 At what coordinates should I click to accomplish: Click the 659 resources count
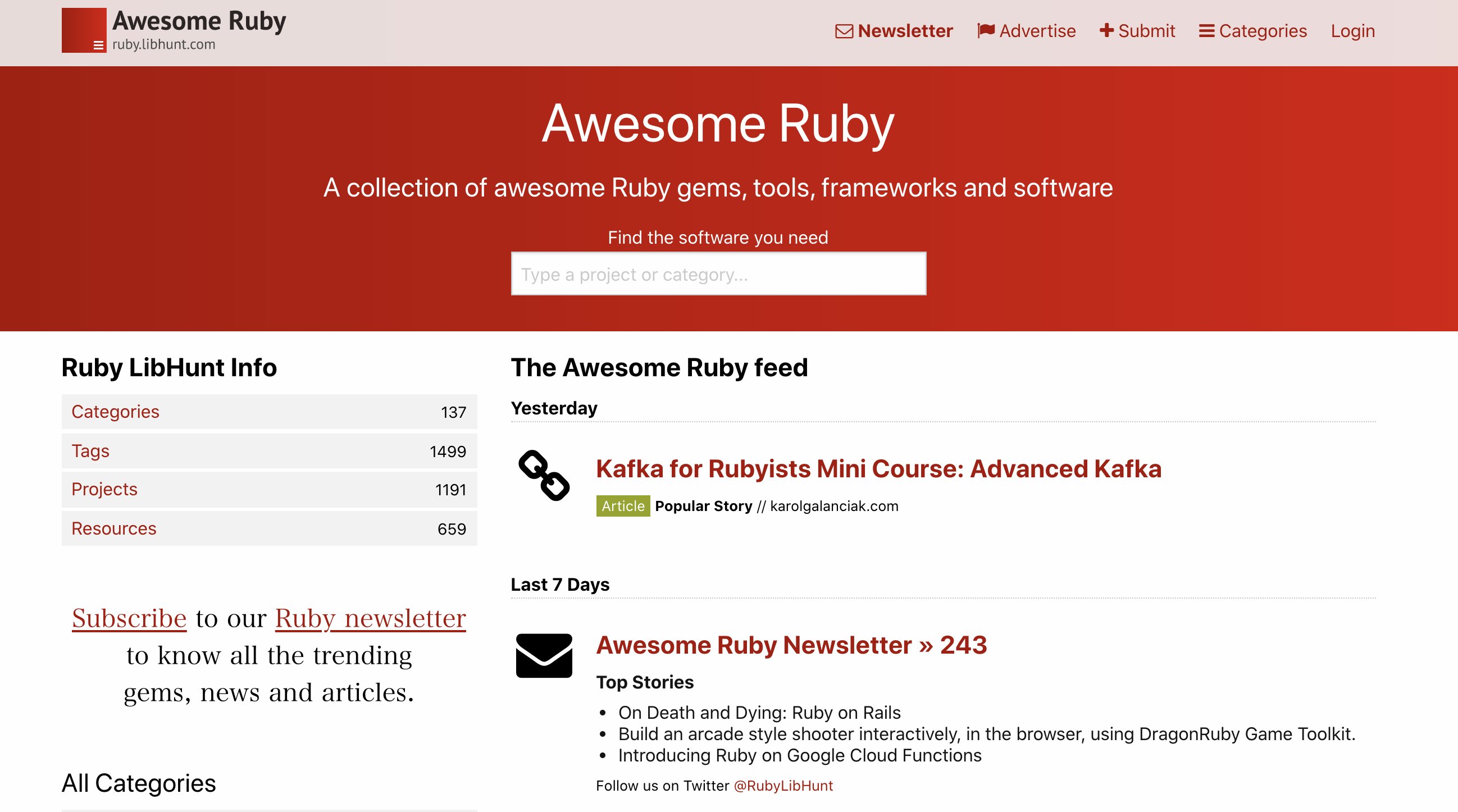pos(452,529)
